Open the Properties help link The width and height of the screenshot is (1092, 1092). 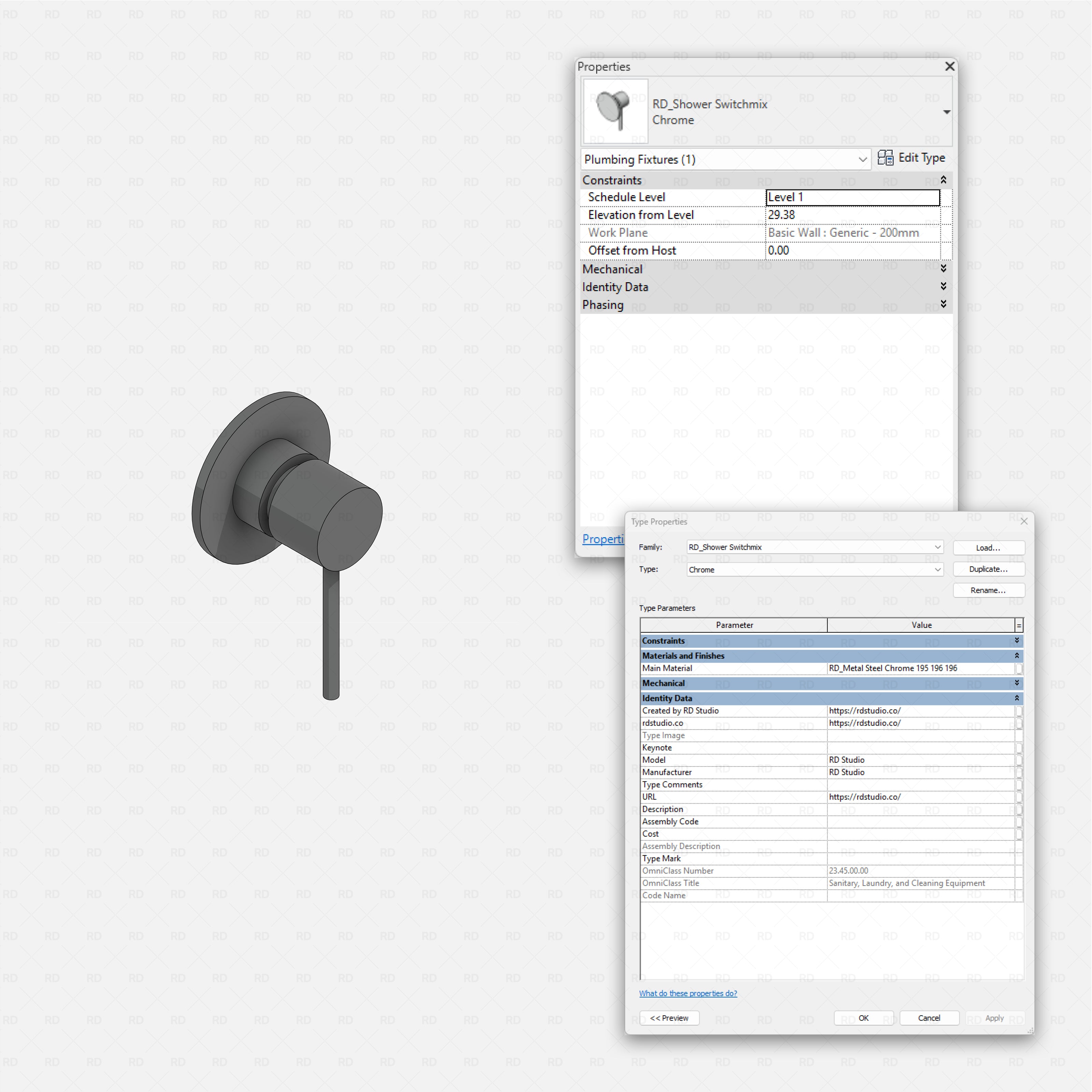click(x=603, y=539)
